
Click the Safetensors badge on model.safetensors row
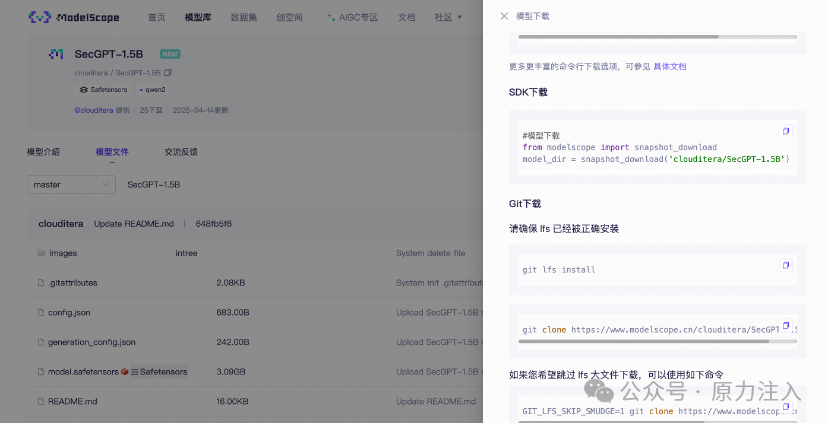(x=159, y=372)
